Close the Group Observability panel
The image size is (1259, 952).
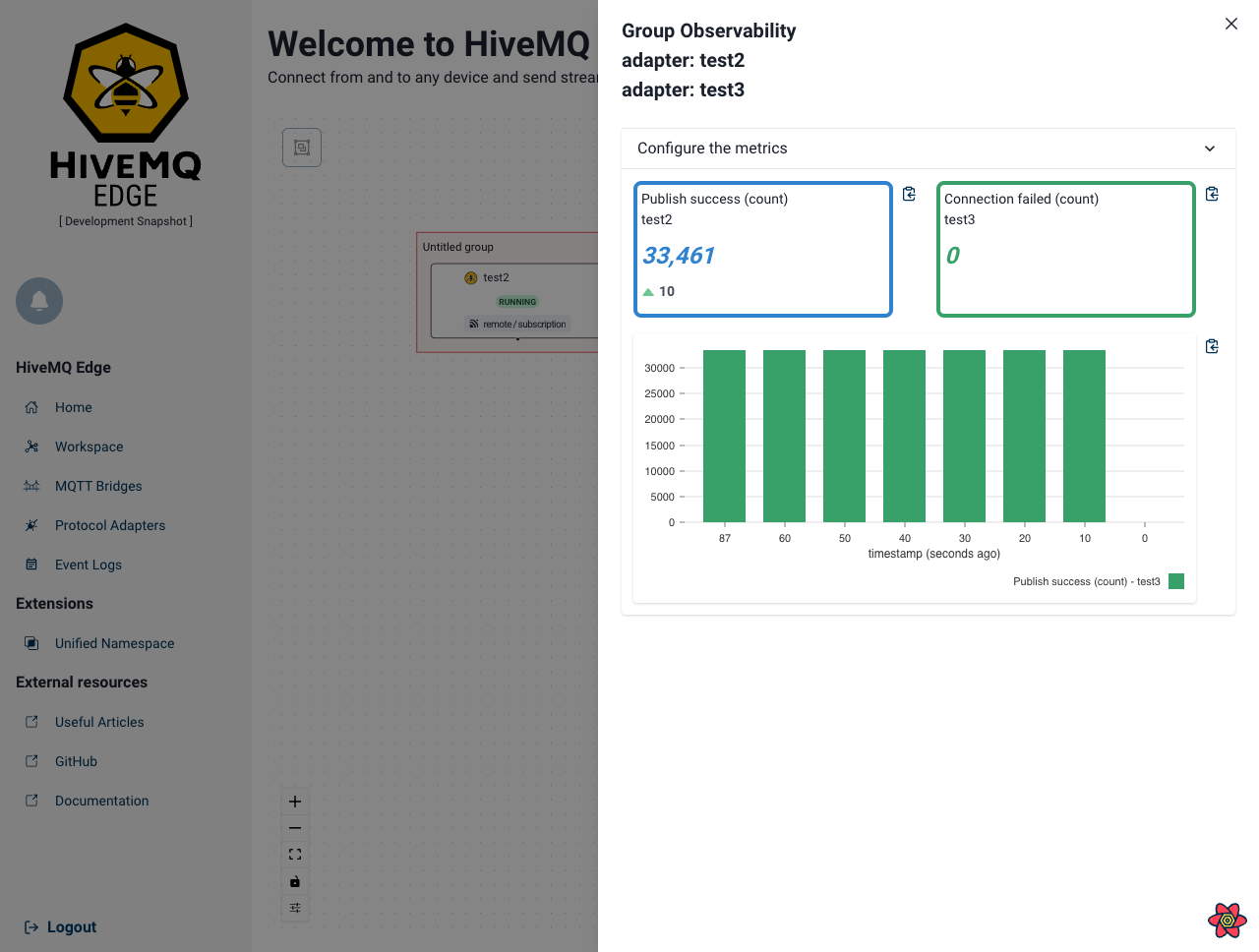pyautogui.click(x=1231, y=24)
